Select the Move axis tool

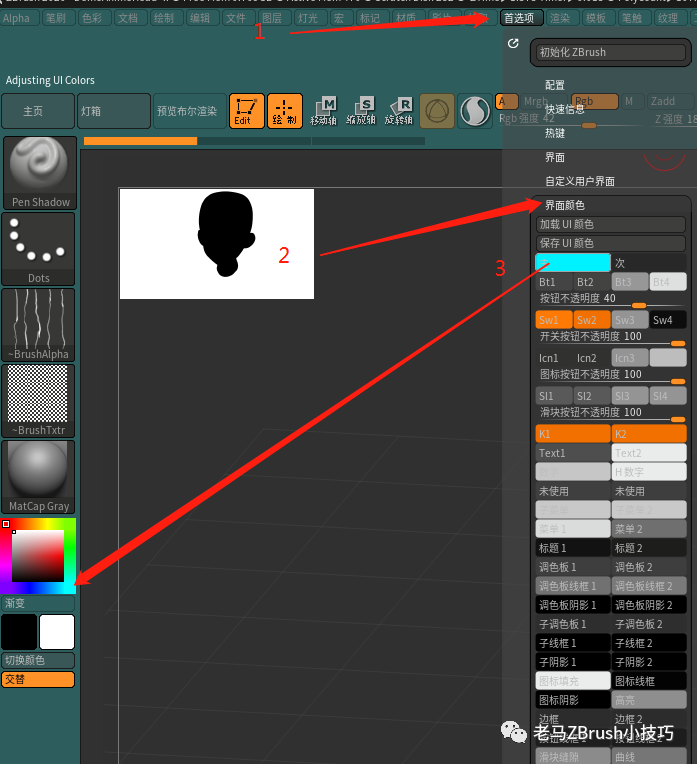[324, 111]
